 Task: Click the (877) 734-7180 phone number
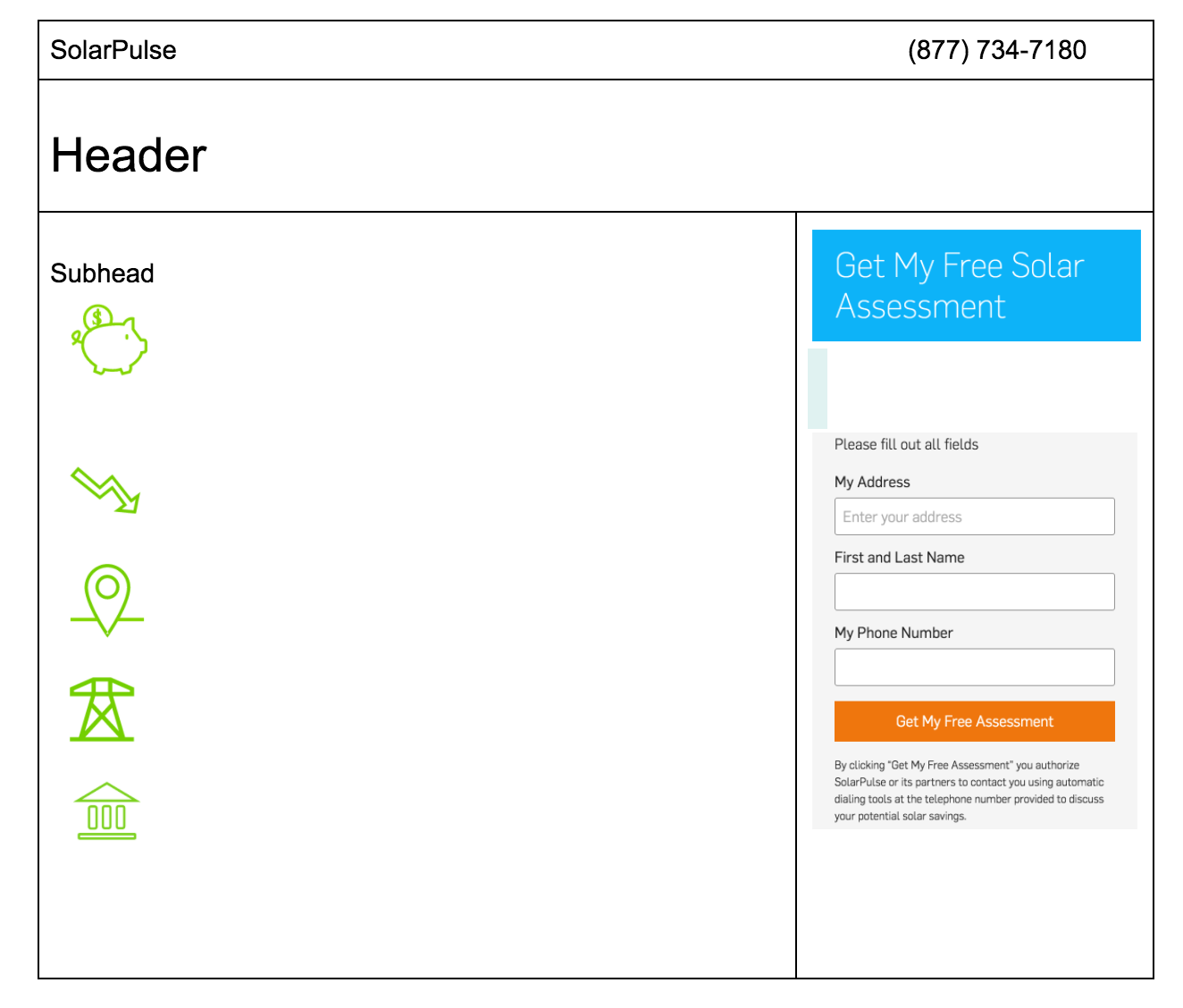[x=997, y=50]
